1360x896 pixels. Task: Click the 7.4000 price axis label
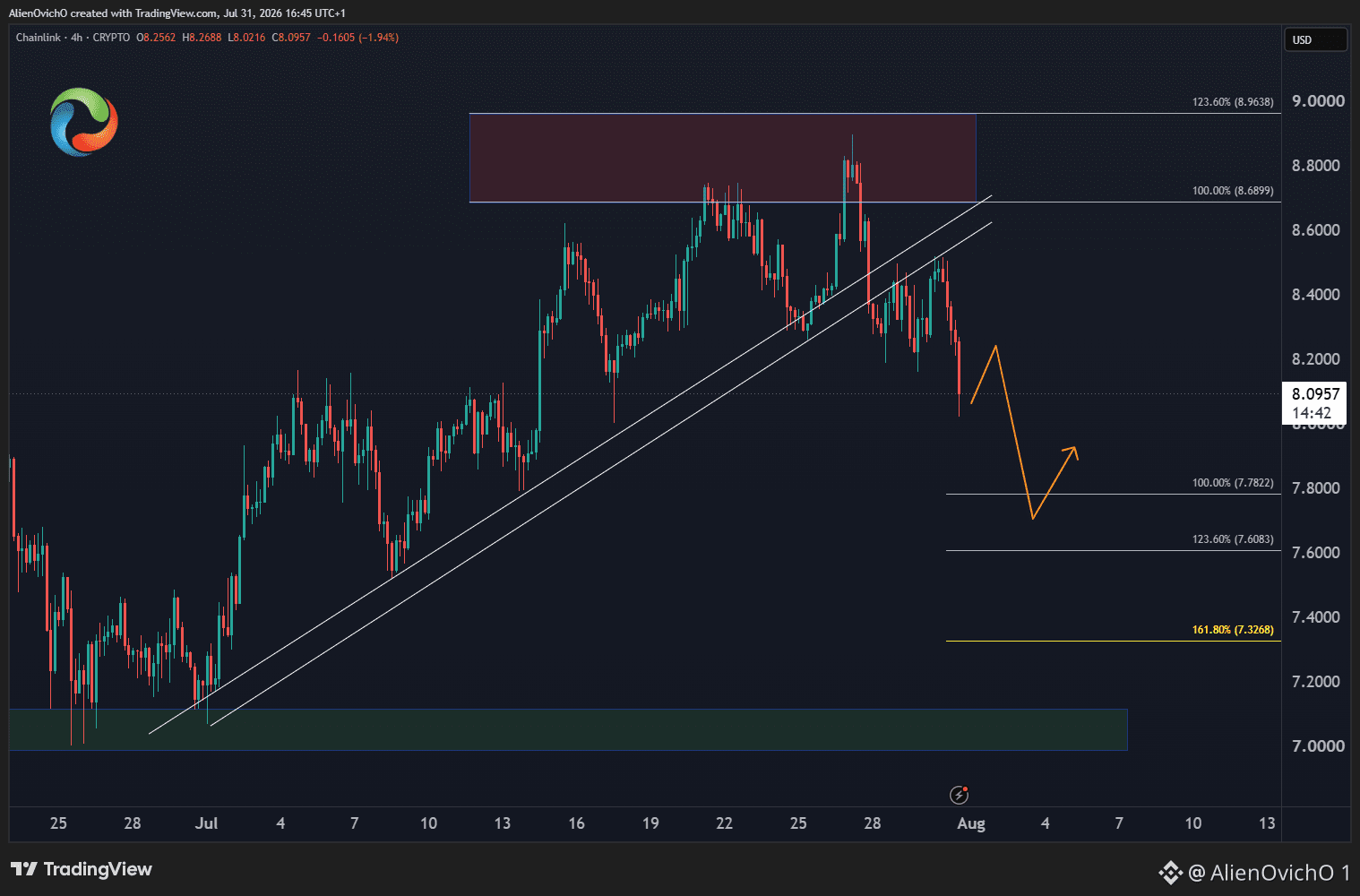tap(1318, 617)
